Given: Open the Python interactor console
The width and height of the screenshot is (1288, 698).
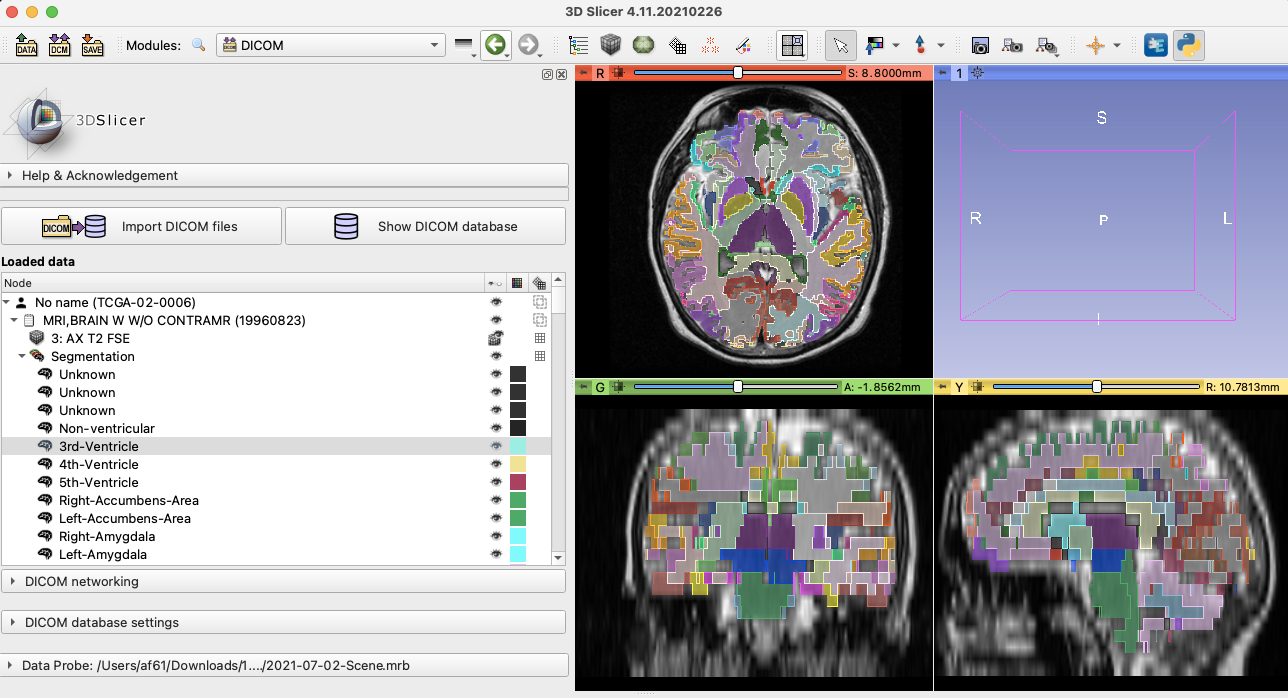Looking at the screenshot, I should click(x=1189, y=45).
